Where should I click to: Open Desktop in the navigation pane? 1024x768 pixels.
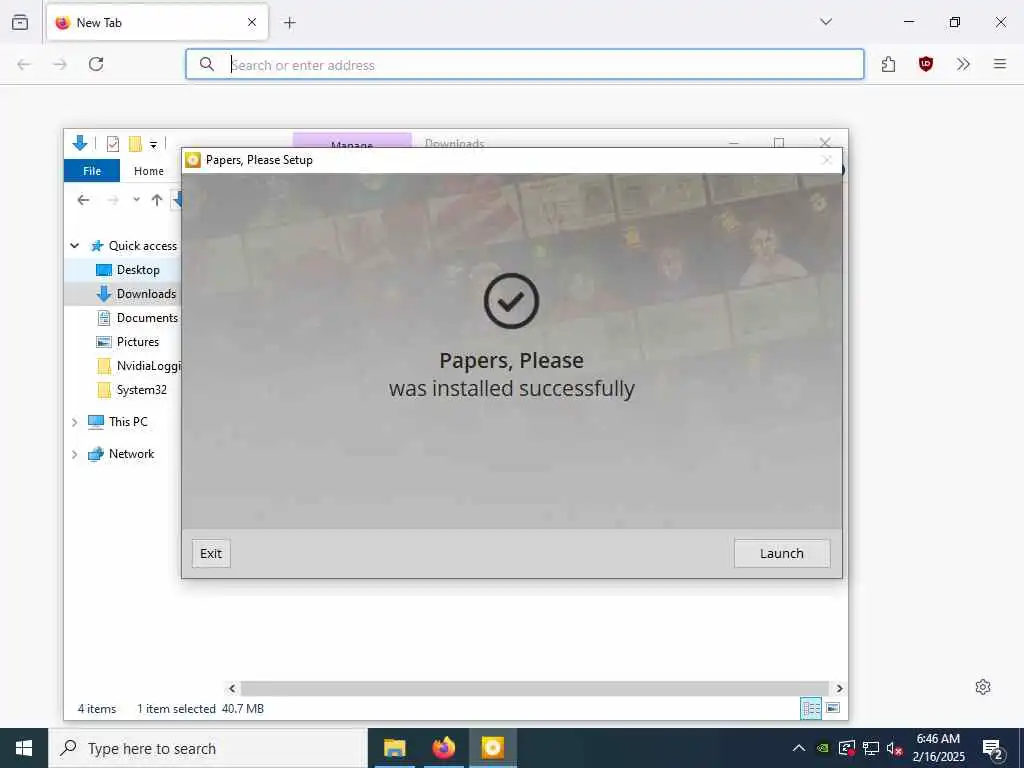(x=138, y=270)
